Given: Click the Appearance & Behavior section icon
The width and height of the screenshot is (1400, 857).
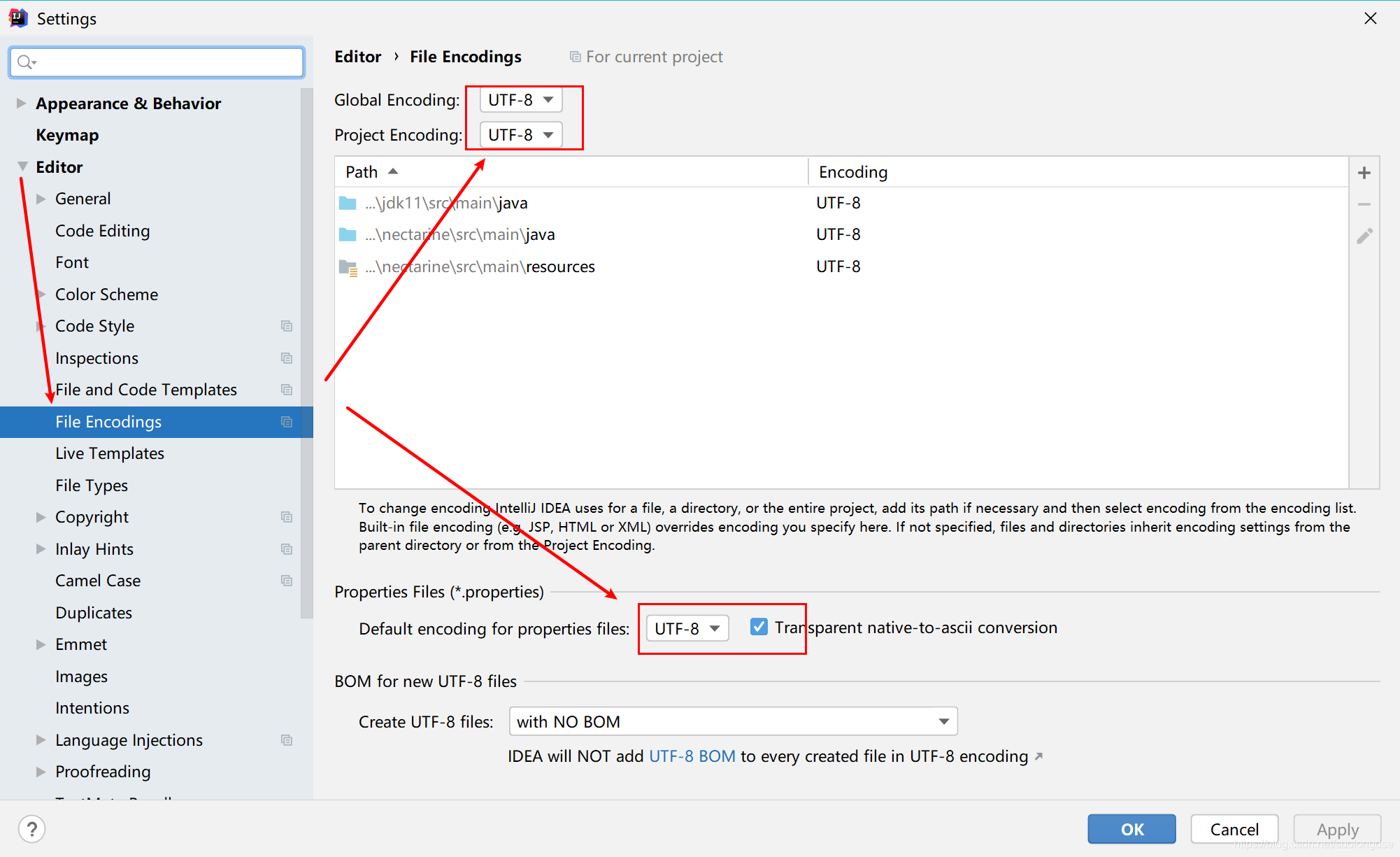Looking at the screenshot, I should click(x=22, y=103).
